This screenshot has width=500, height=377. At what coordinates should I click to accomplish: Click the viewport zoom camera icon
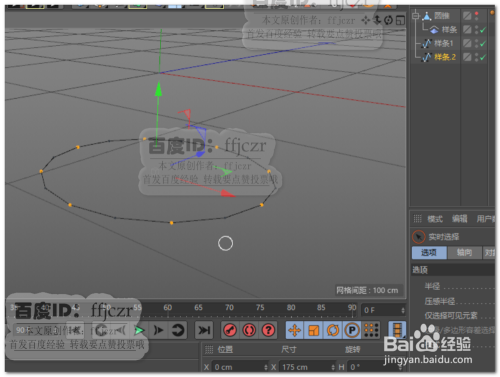(x=377, y=20)
